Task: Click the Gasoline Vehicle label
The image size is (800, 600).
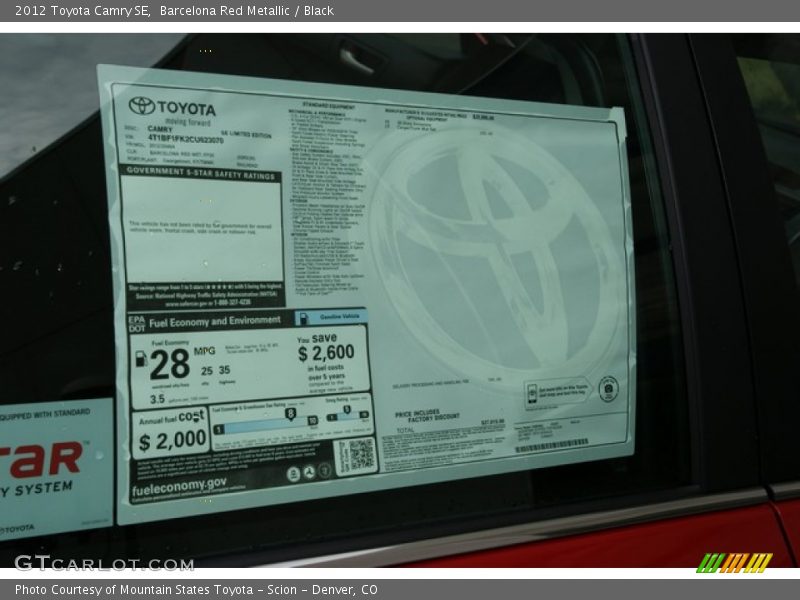Action: (x=334, y=315)
